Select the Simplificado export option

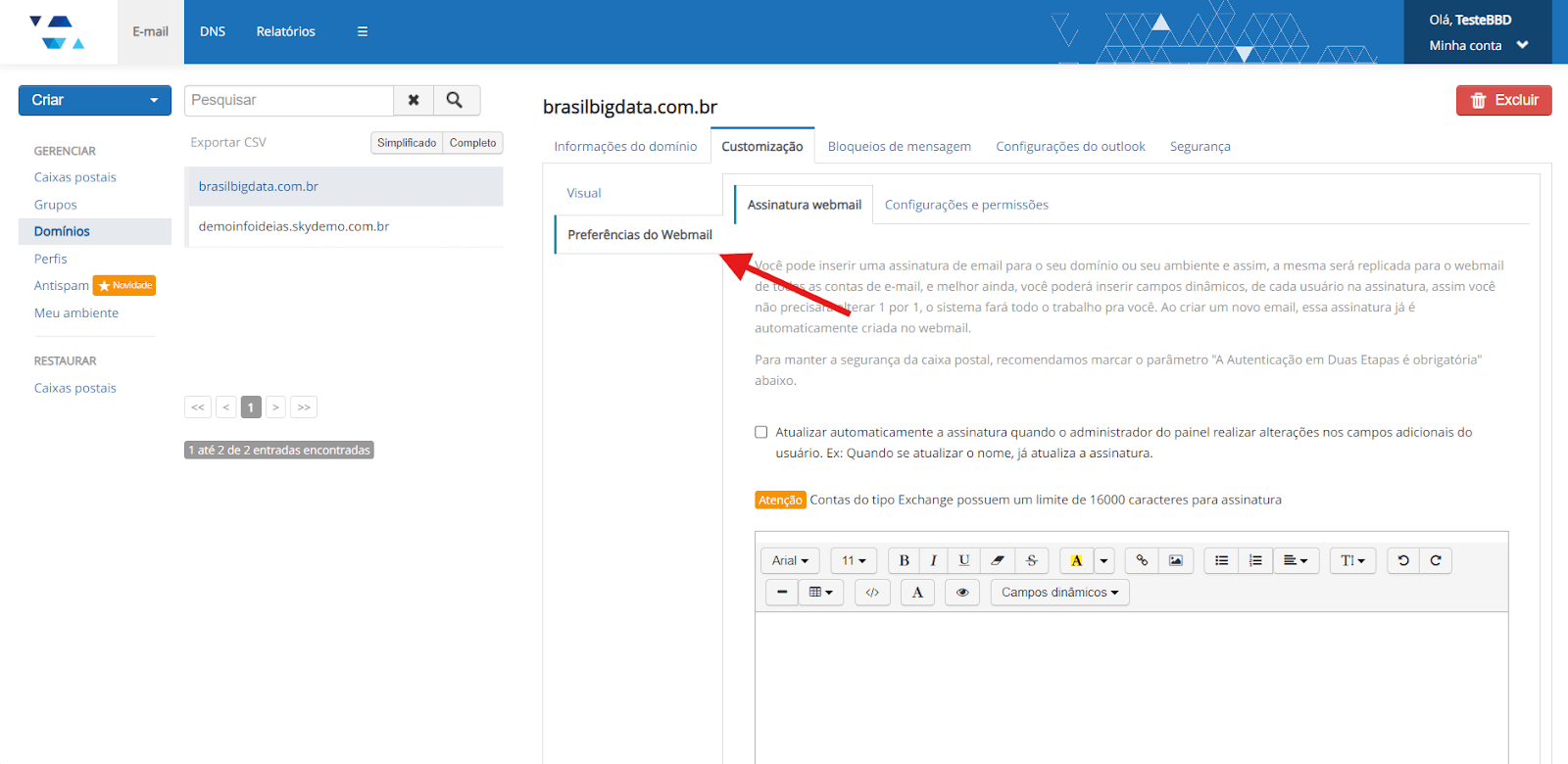tap(407, 143)
